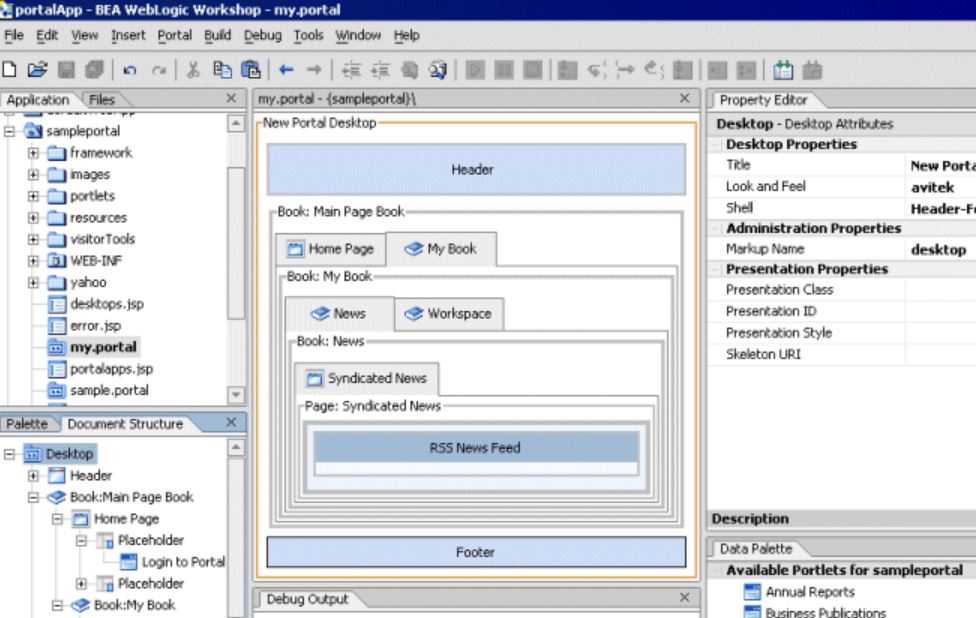Click the Redo toolbar icon
Image resolution: width=976 pixels, height=618 pixels.
159,70
